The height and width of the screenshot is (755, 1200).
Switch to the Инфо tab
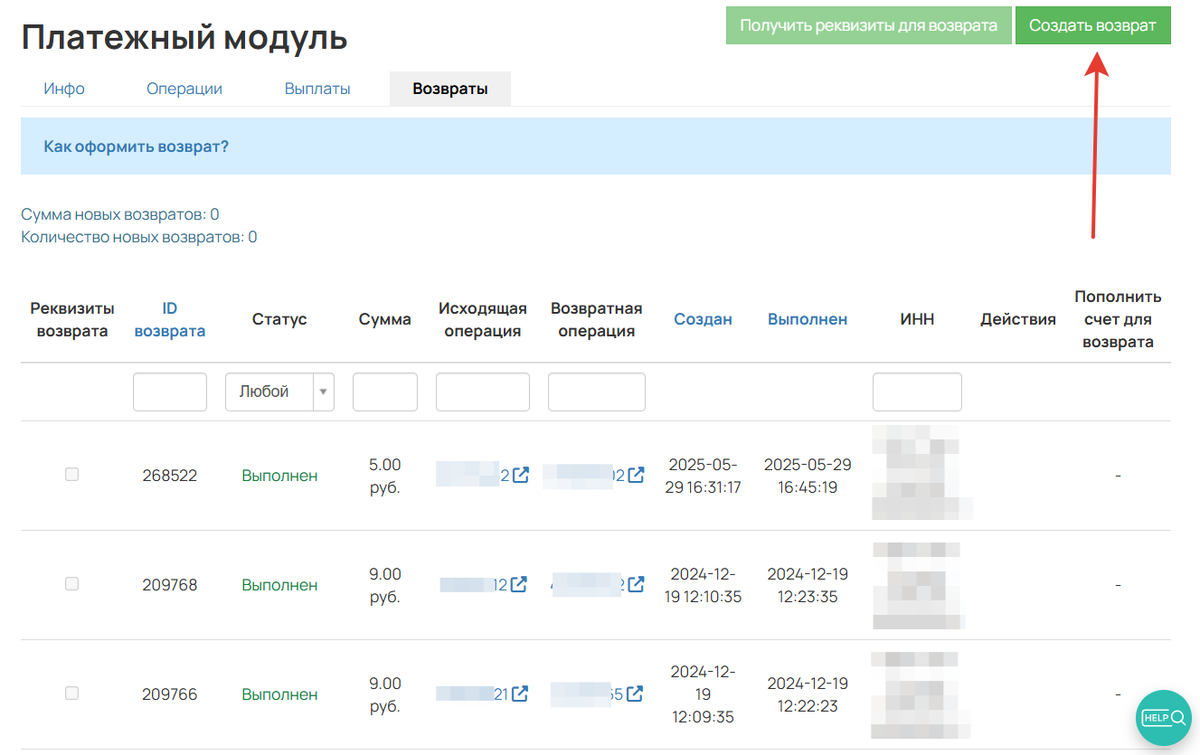click(64, 88)
